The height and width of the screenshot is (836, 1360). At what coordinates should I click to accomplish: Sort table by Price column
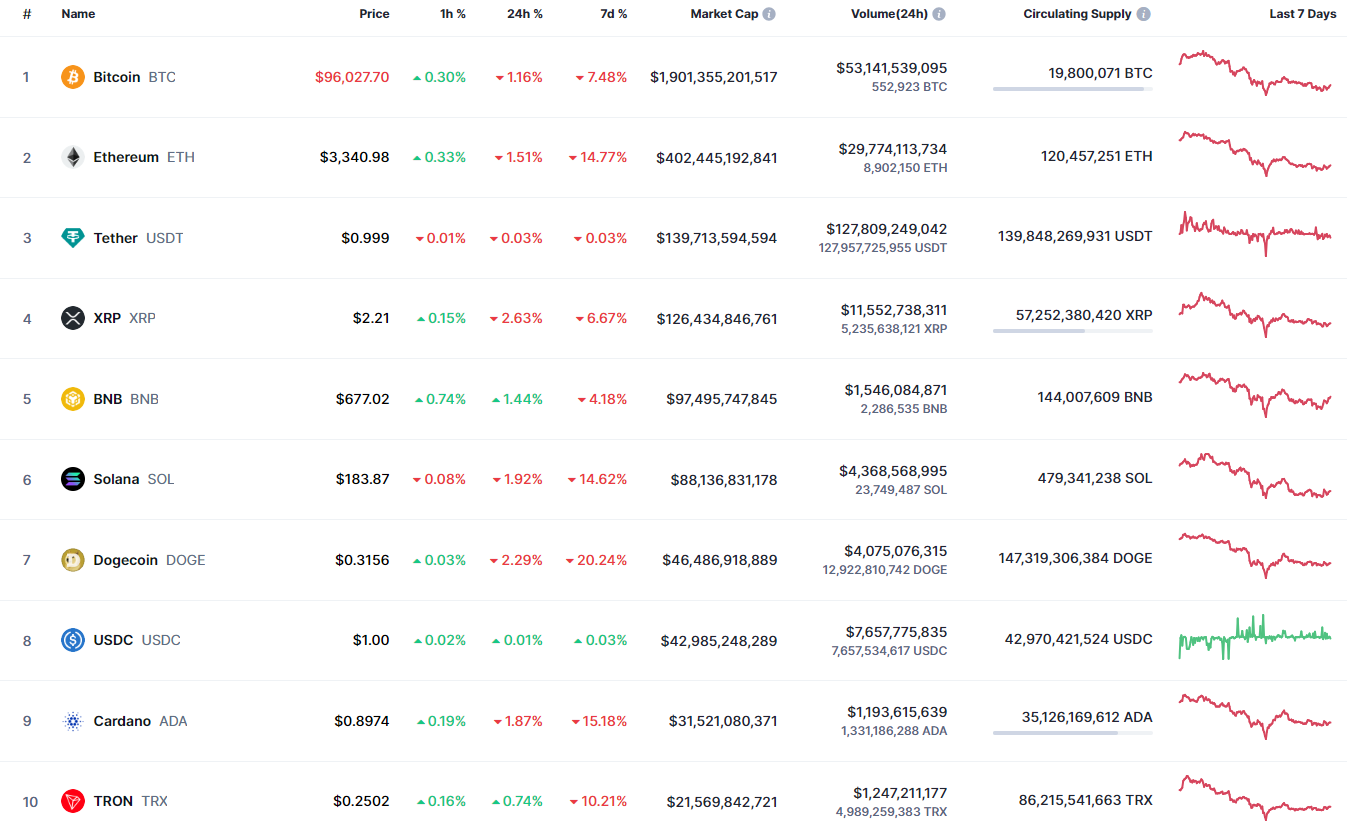pos(374,15)
